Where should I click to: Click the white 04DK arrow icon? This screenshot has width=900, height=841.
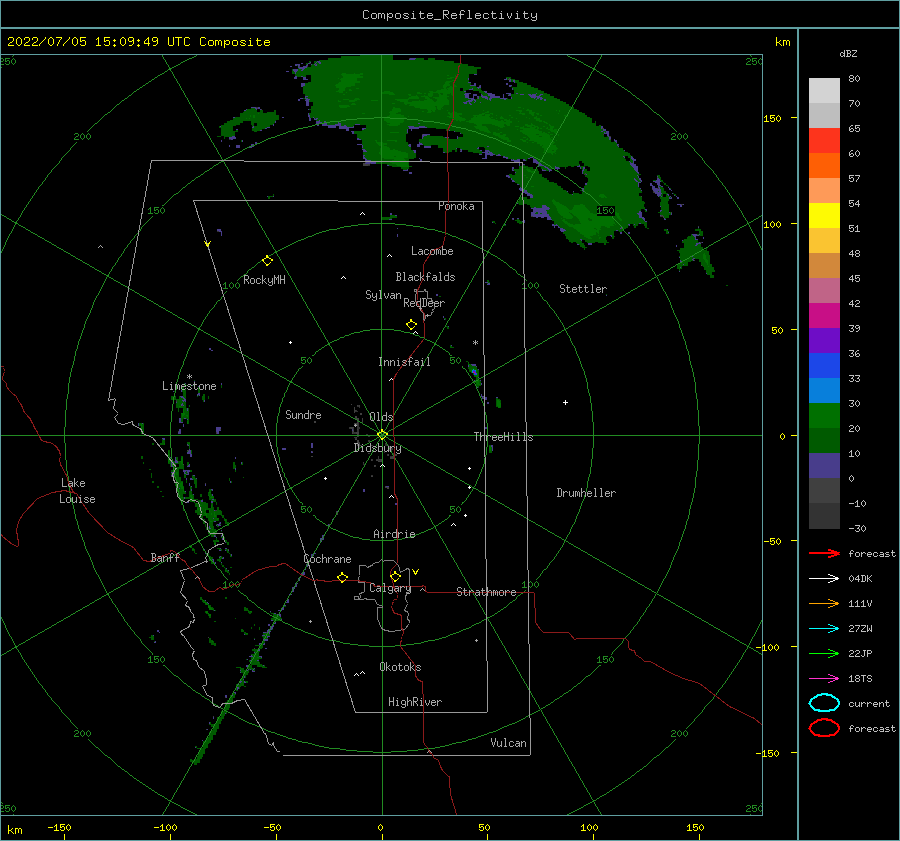tap(824, 579)
